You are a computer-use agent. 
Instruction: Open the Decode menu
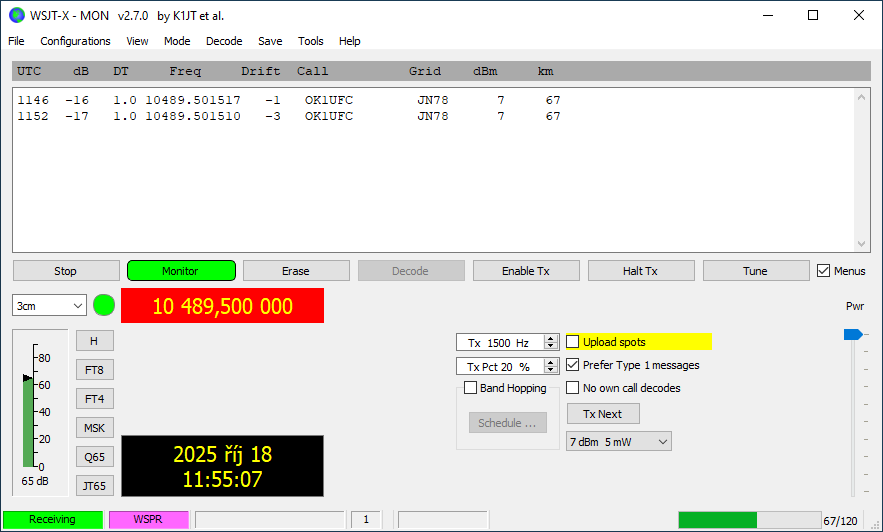coord(224,41)
